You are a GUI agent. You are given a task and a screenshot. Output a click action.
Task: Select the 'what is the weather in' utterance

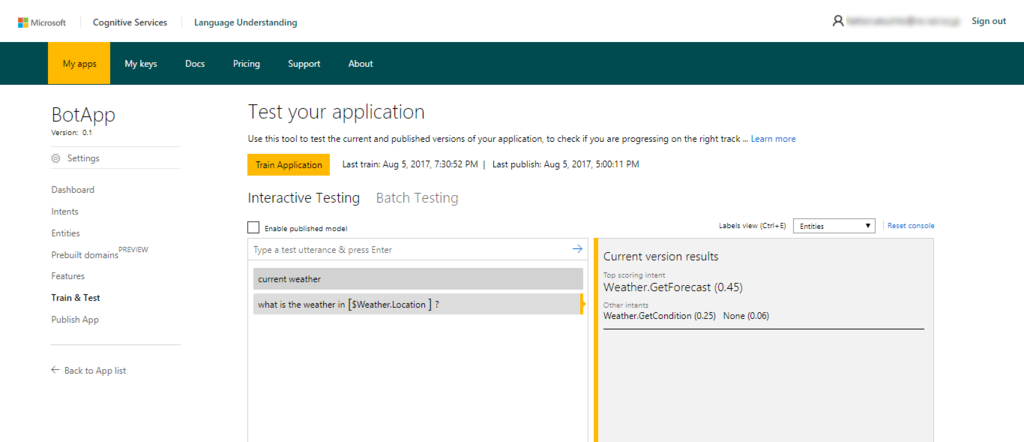point(418,304)
